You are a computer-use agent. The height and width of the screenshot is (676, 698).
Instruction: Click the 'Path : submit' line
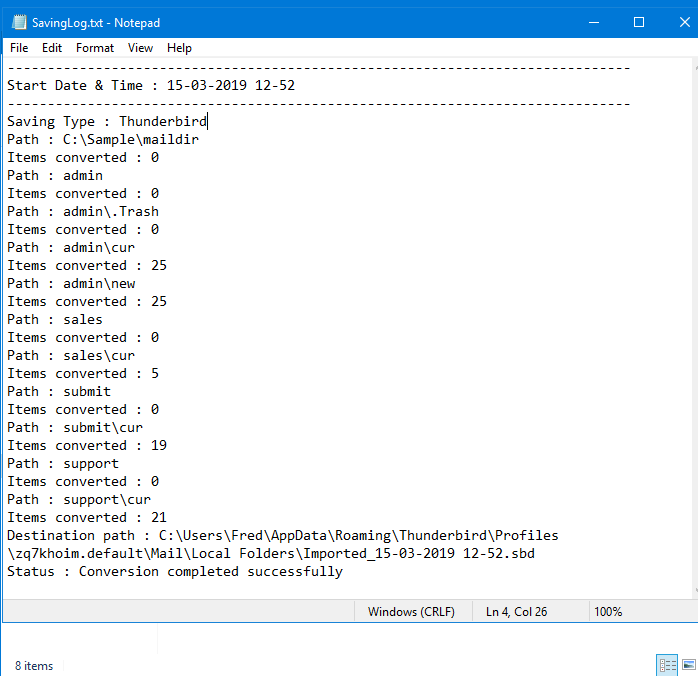point(59,392)
